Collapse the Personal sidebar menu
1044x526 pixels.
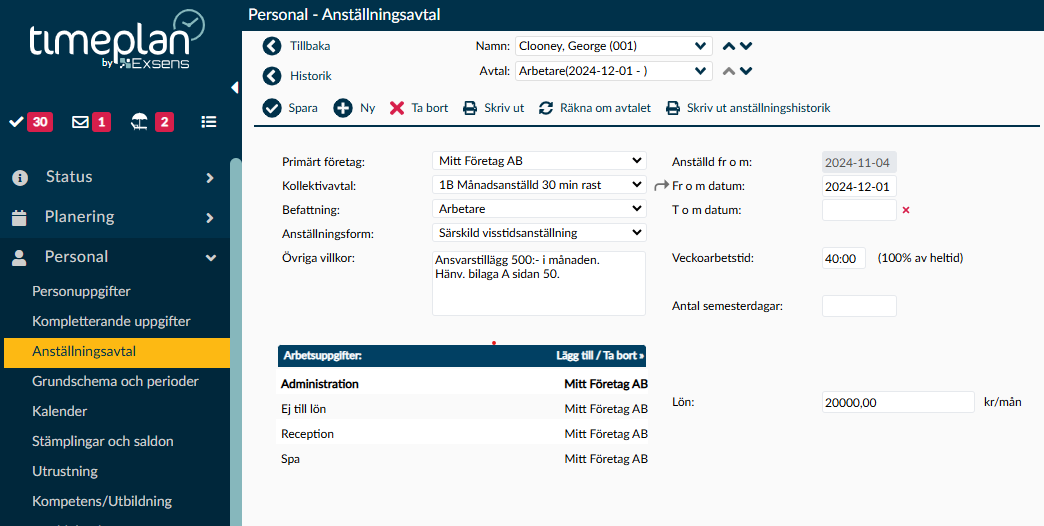(x=115, y=257)
